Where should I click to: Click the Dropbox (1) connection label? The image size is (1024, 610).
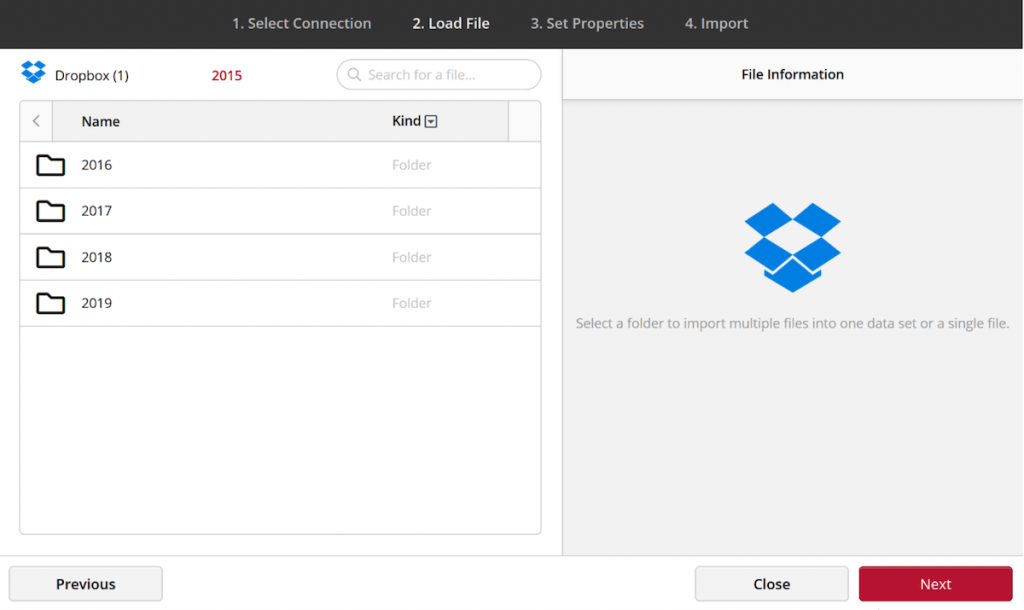pos(91,76)
